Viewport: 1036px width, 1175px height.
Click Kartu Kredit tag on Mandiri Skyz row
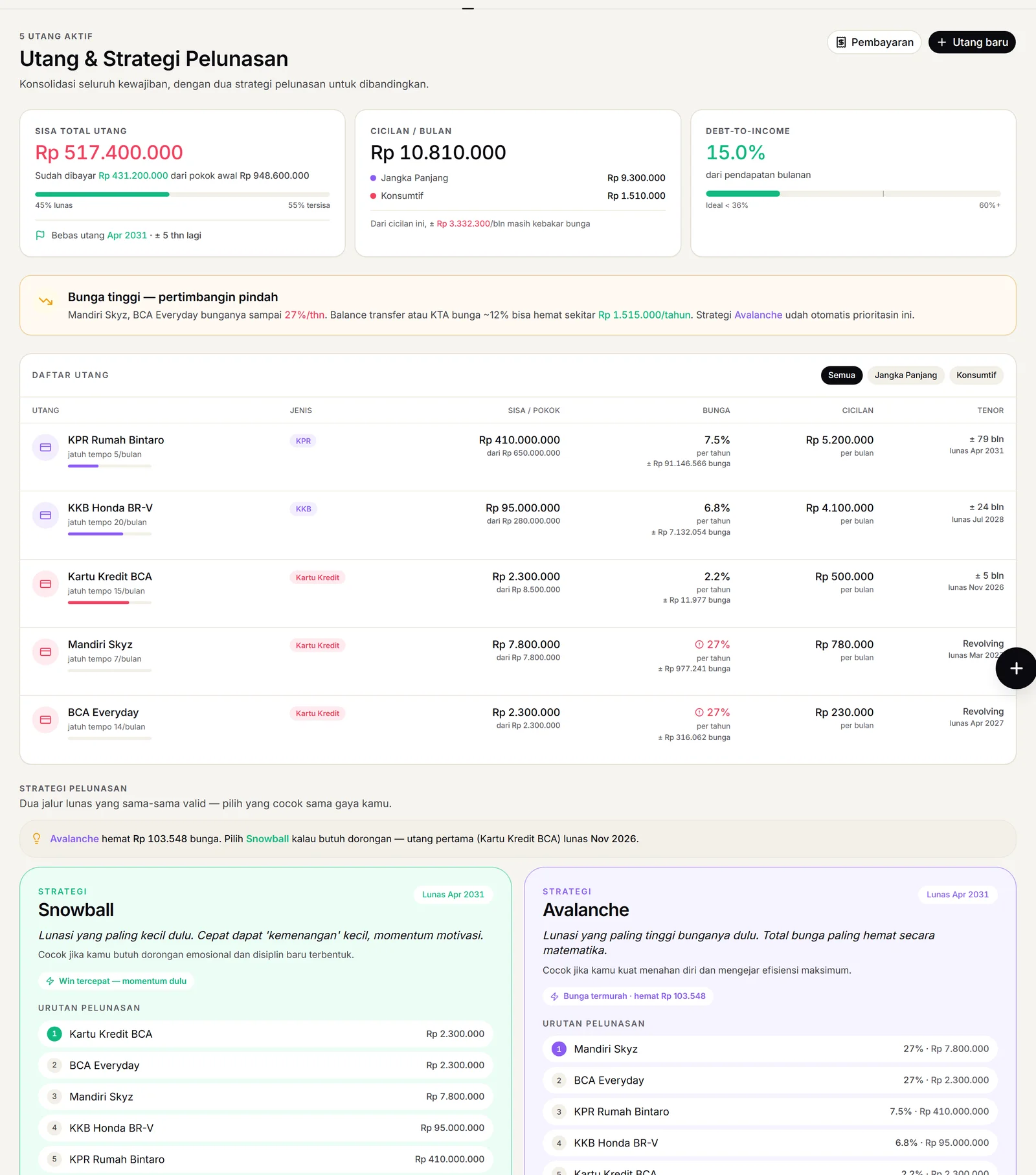pyautogui.click(x=317, y=645)
